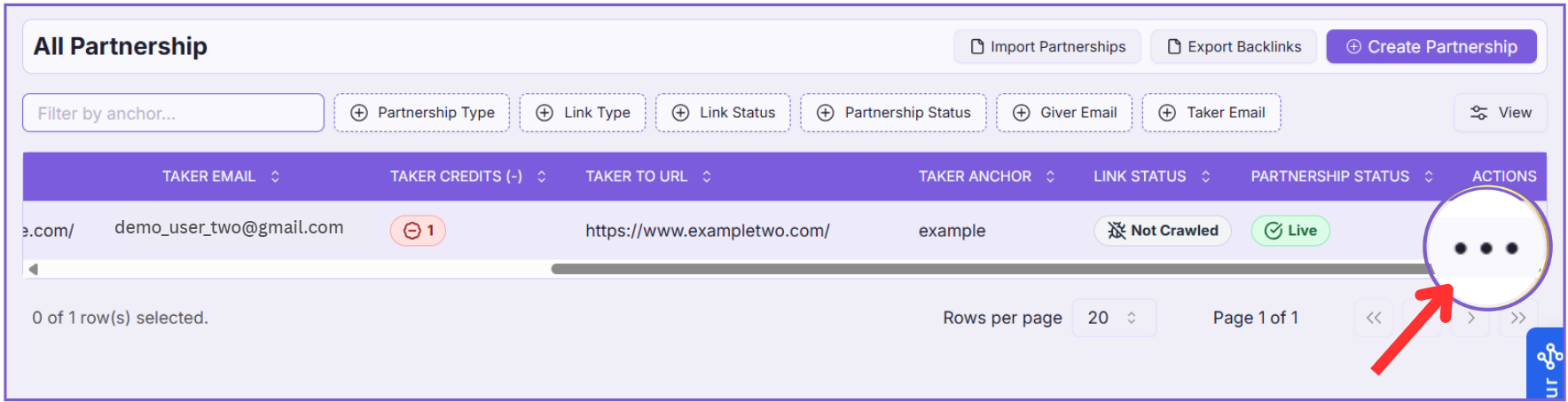
Task: Open the Partnership Status filter
Action: pos(893,113)
